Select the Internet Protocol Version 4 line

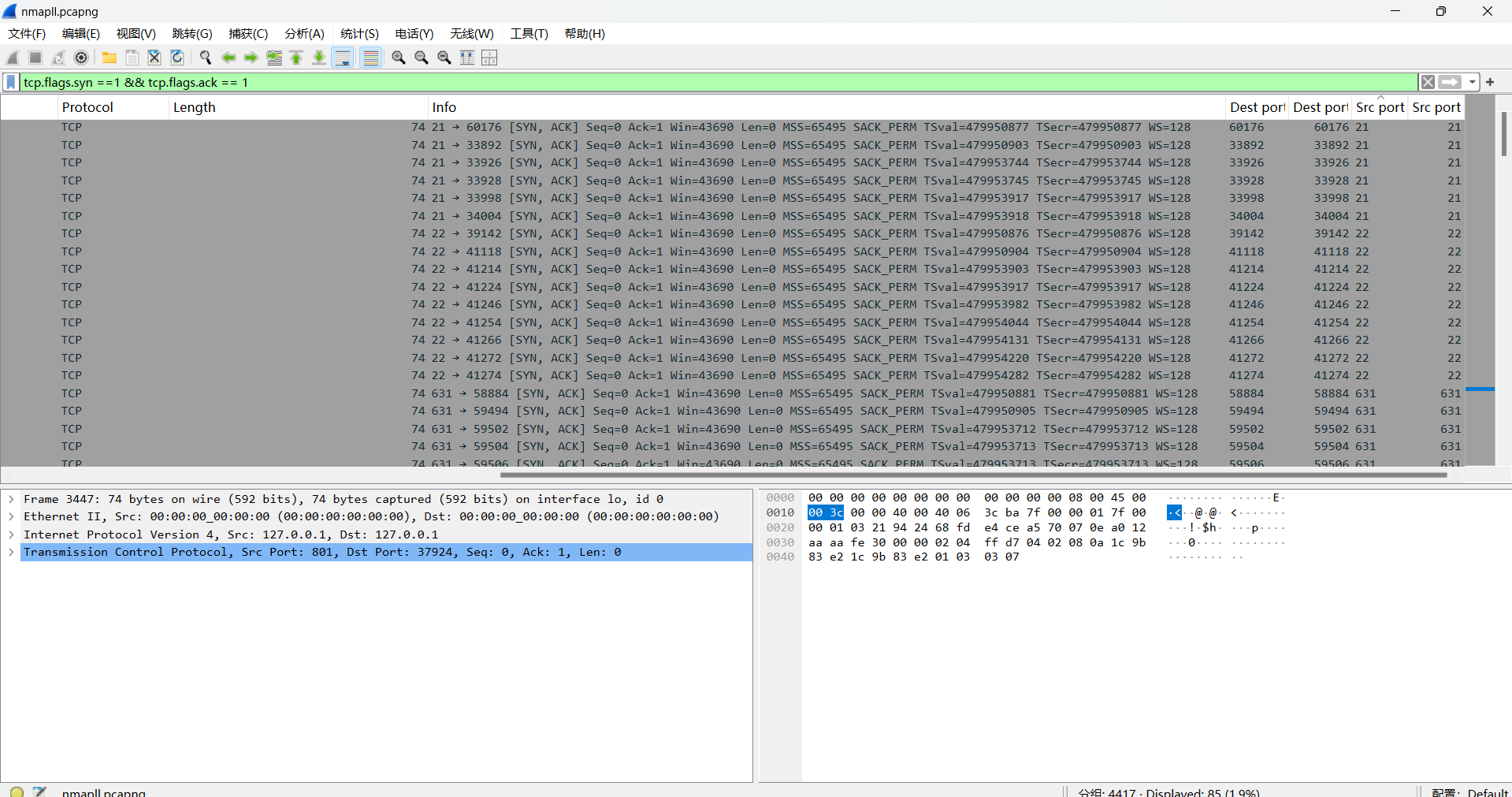(386, 534)
